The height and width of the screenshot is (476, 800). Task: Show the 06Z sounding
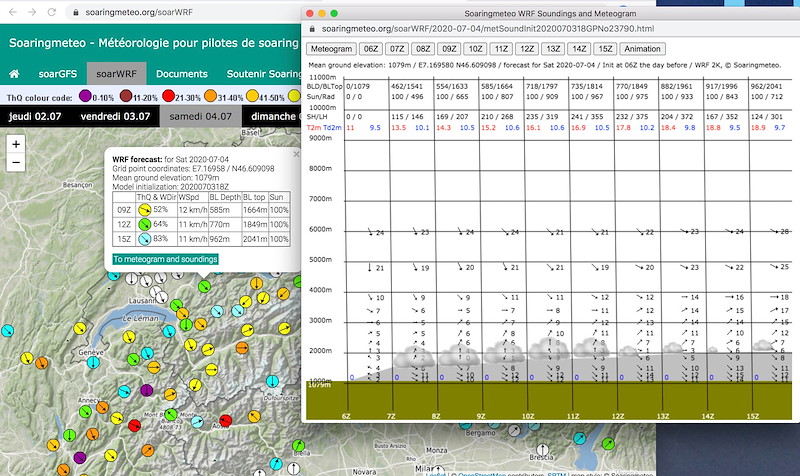[371, 49]
